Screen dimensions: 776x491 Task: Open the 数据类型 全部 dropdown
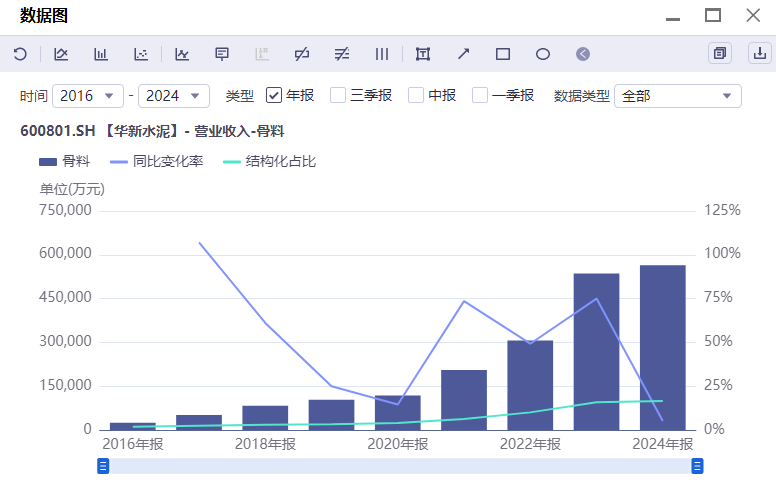tap(678, 96)
